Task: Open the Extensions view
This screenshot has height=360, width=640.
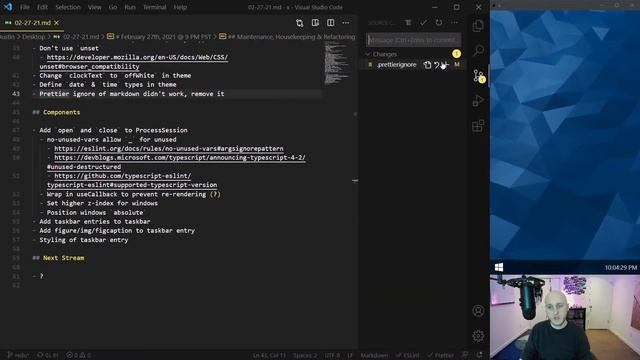Action: (478, 126)
